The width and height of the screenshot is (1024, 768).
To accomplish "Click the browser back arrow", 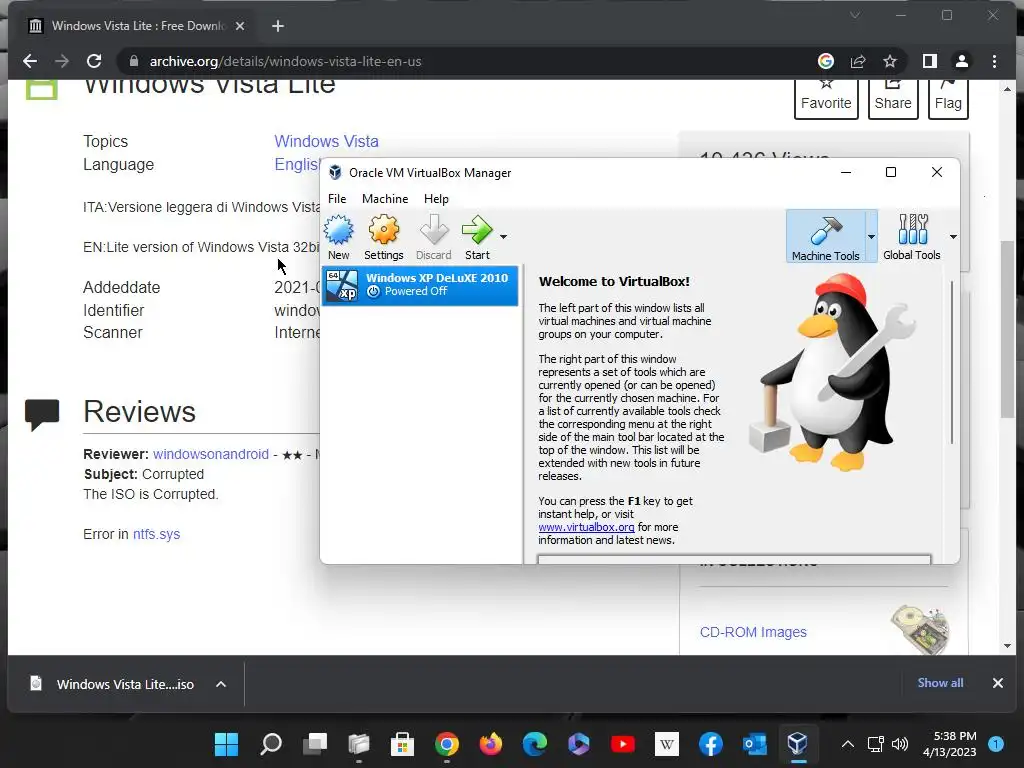I will (x=30, y=61).
